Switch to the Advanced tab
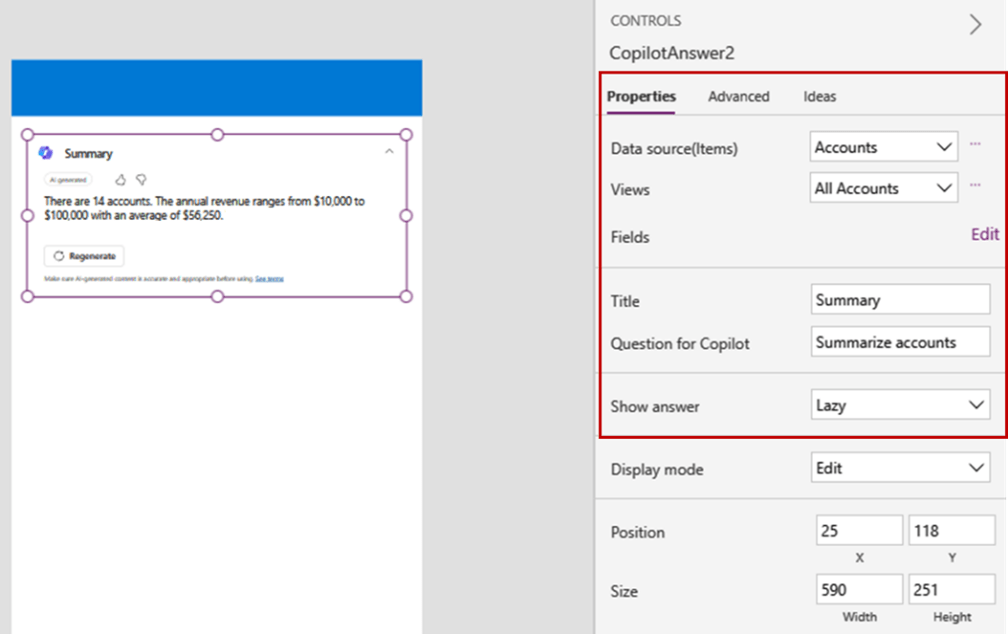 point(738,97)
